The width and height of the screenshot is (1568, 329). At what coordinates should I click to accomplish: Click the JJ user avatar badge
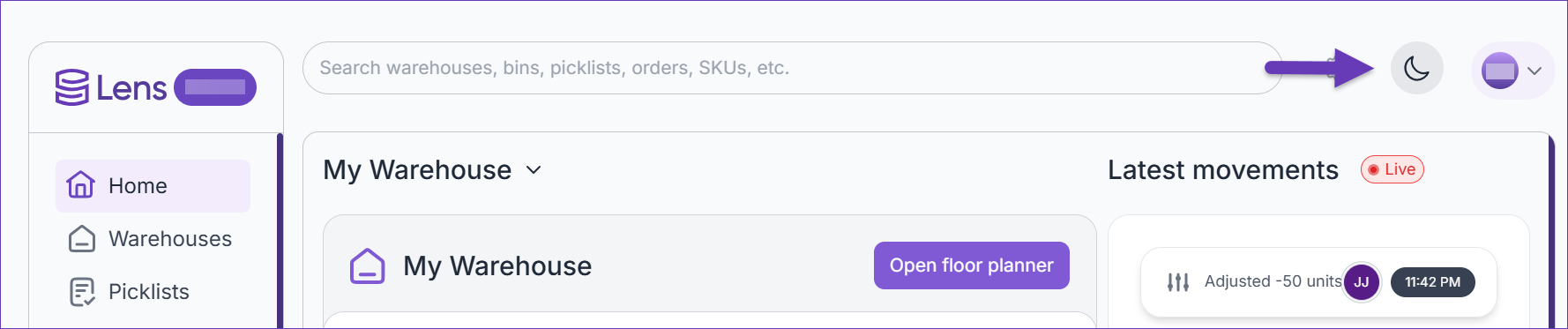click(x=1362, y=282)
